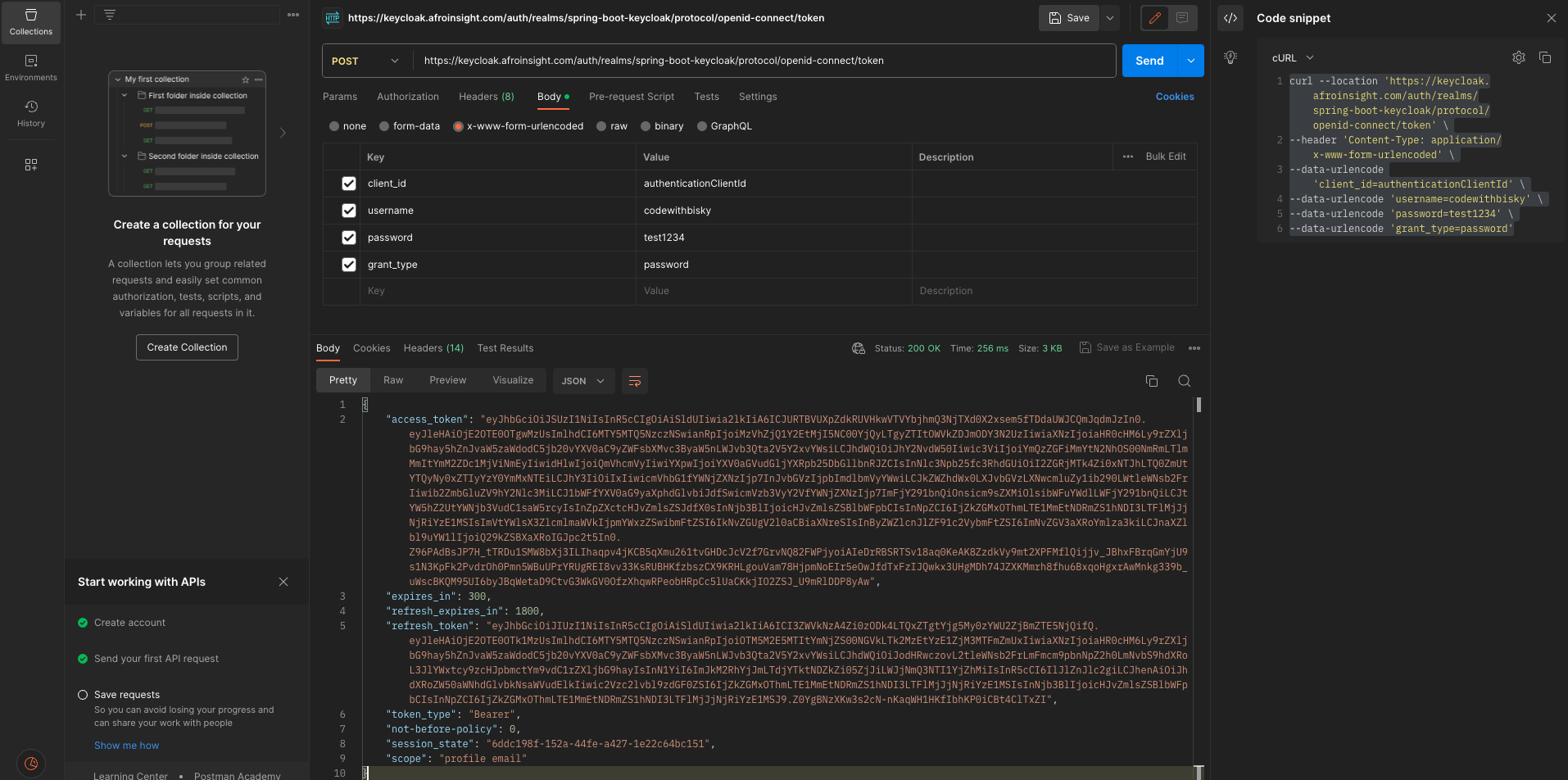
Task: Click the Create Collection button
Action: (187, 347)
